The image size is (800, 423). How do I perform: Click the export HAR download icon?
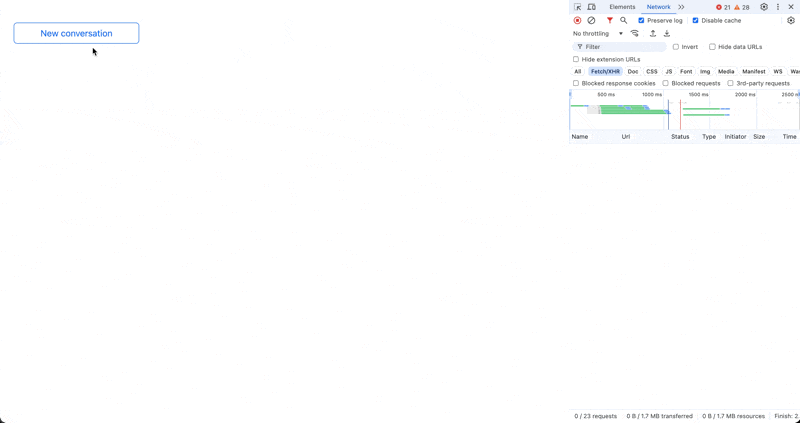click(666, 34)
